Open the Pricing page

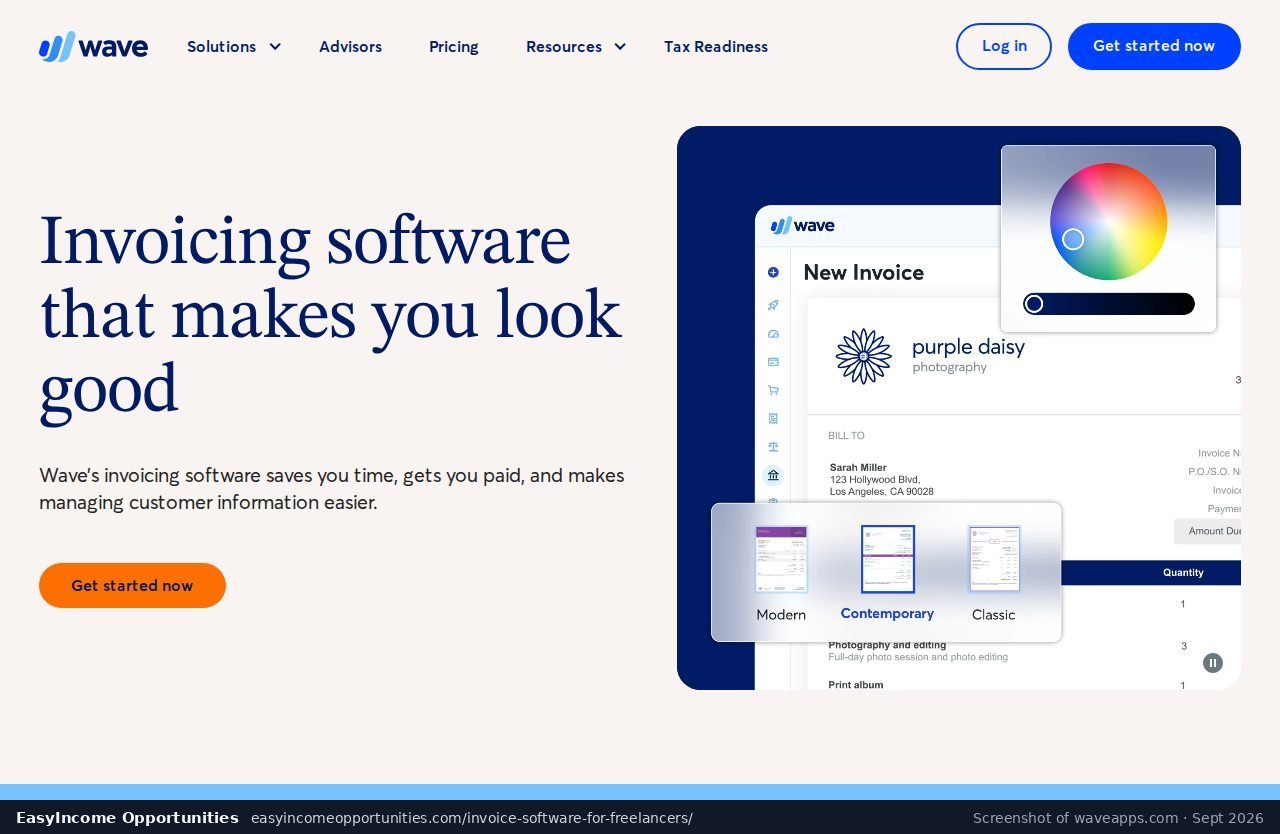pos(454,46)
